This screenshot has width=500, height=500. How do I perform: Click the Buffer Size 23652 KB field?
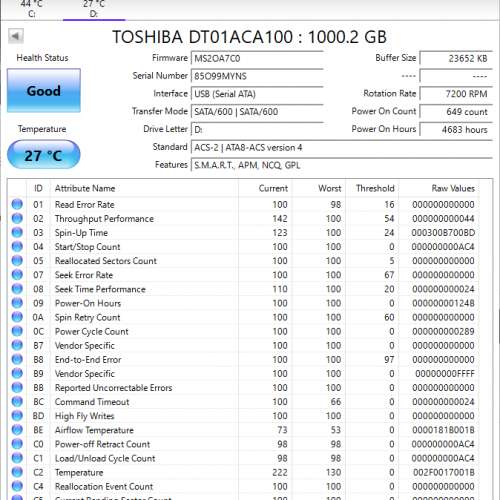click(456, 59)
